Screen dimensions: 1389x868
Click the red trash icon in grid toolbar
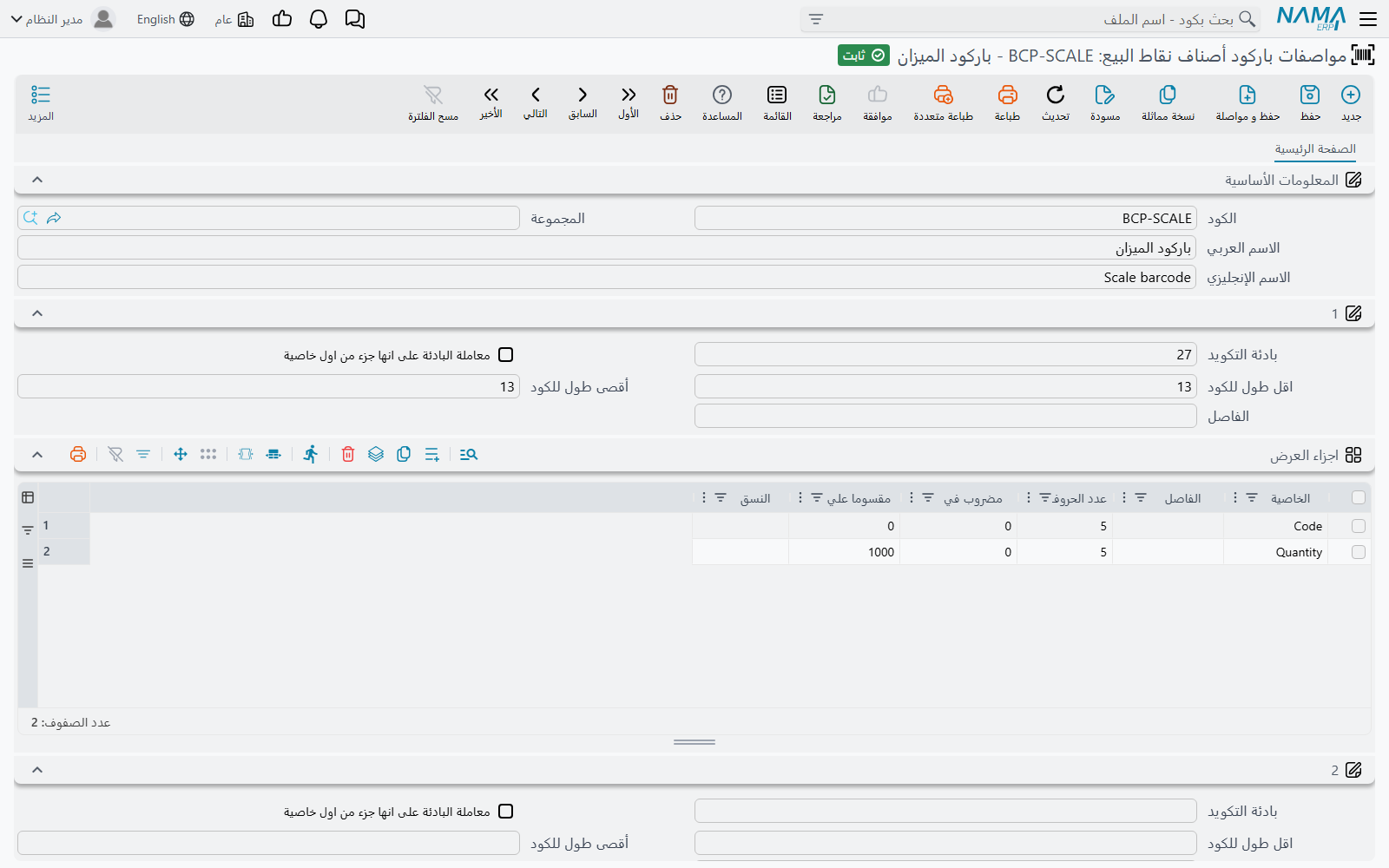348,454
